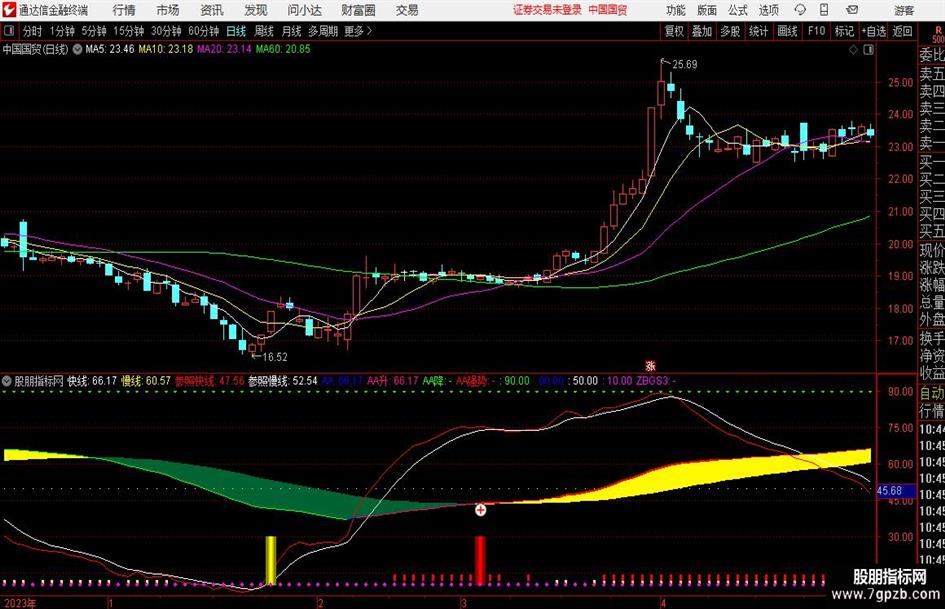The image size is (945, 609).
Task: Click the MA10: 23.18 label
Action: click(166, 49)
